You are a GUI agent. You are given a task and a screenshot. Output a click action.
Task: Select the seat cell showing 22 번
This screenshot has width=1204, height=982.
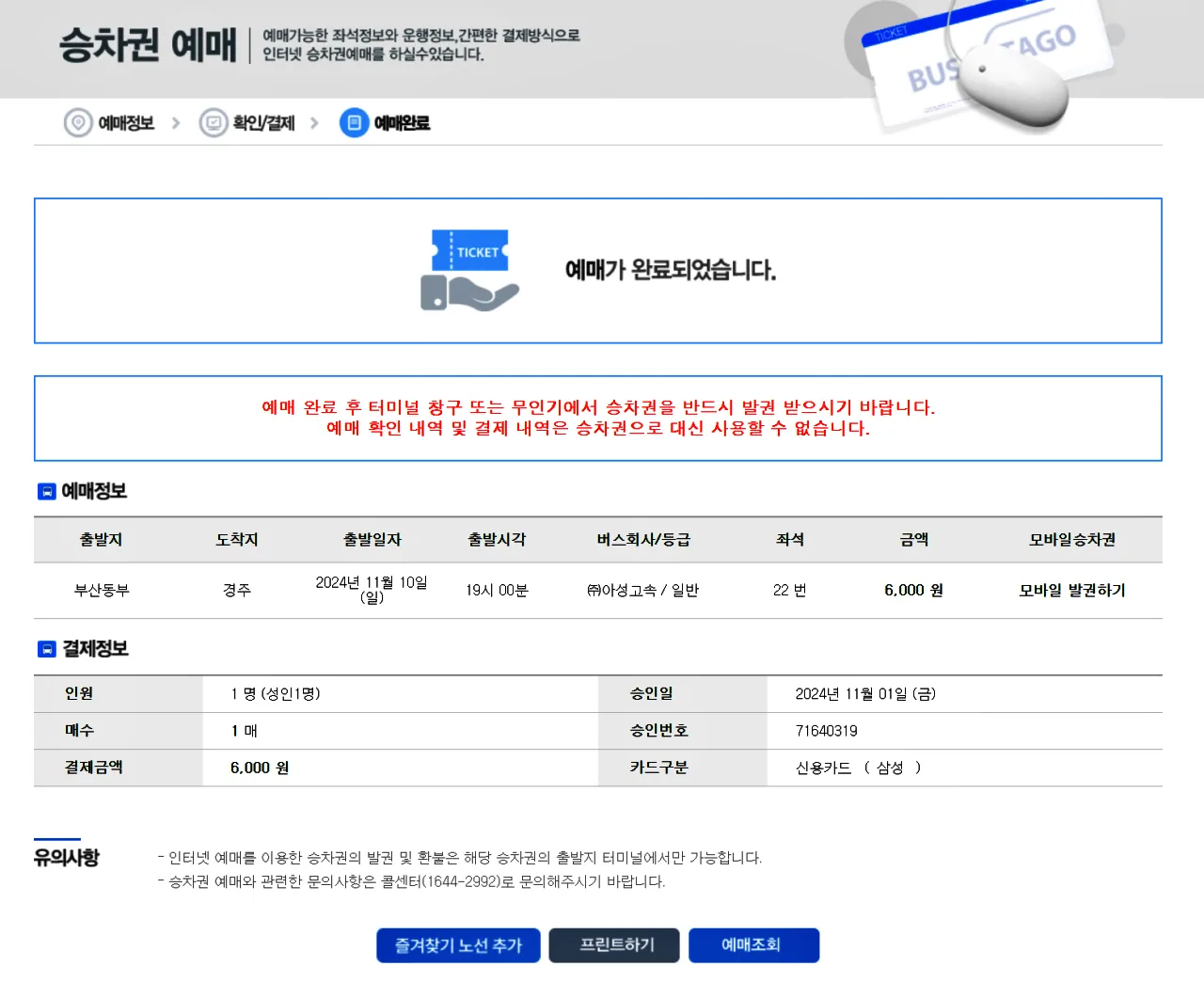coord(788,591)
